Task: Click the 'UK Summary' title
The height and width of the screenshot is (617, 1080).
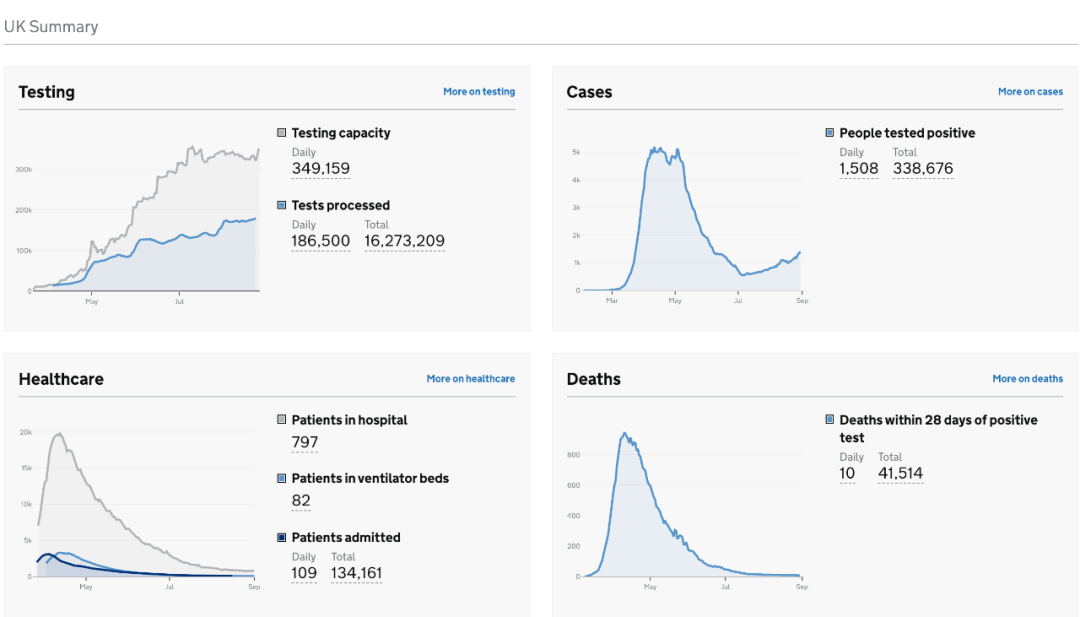Action: click(51, 27)
